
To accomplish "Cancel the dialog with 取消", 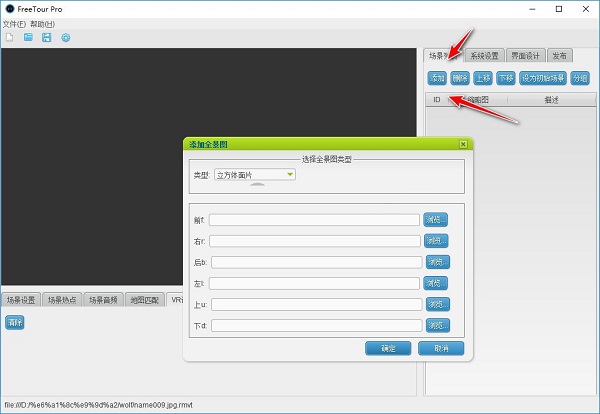I will pos(441,349).
